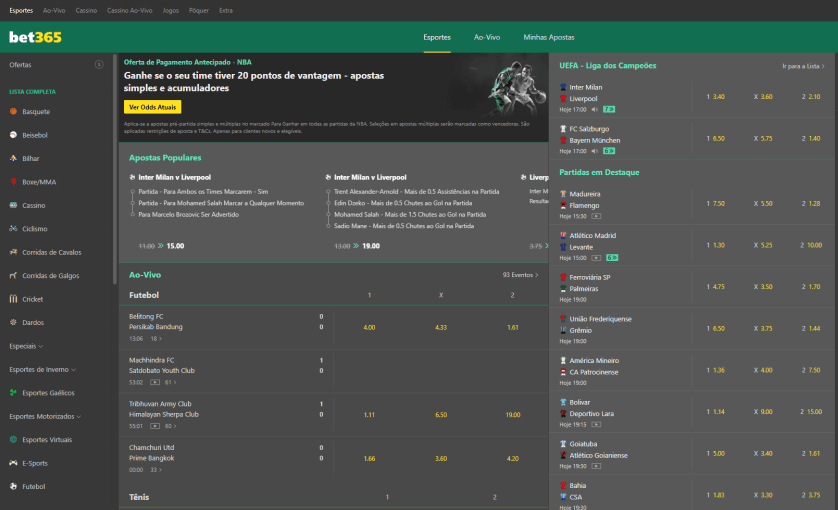Expand Esportes Motorizados section
This screenshot has width=838, height=510.
45,416
